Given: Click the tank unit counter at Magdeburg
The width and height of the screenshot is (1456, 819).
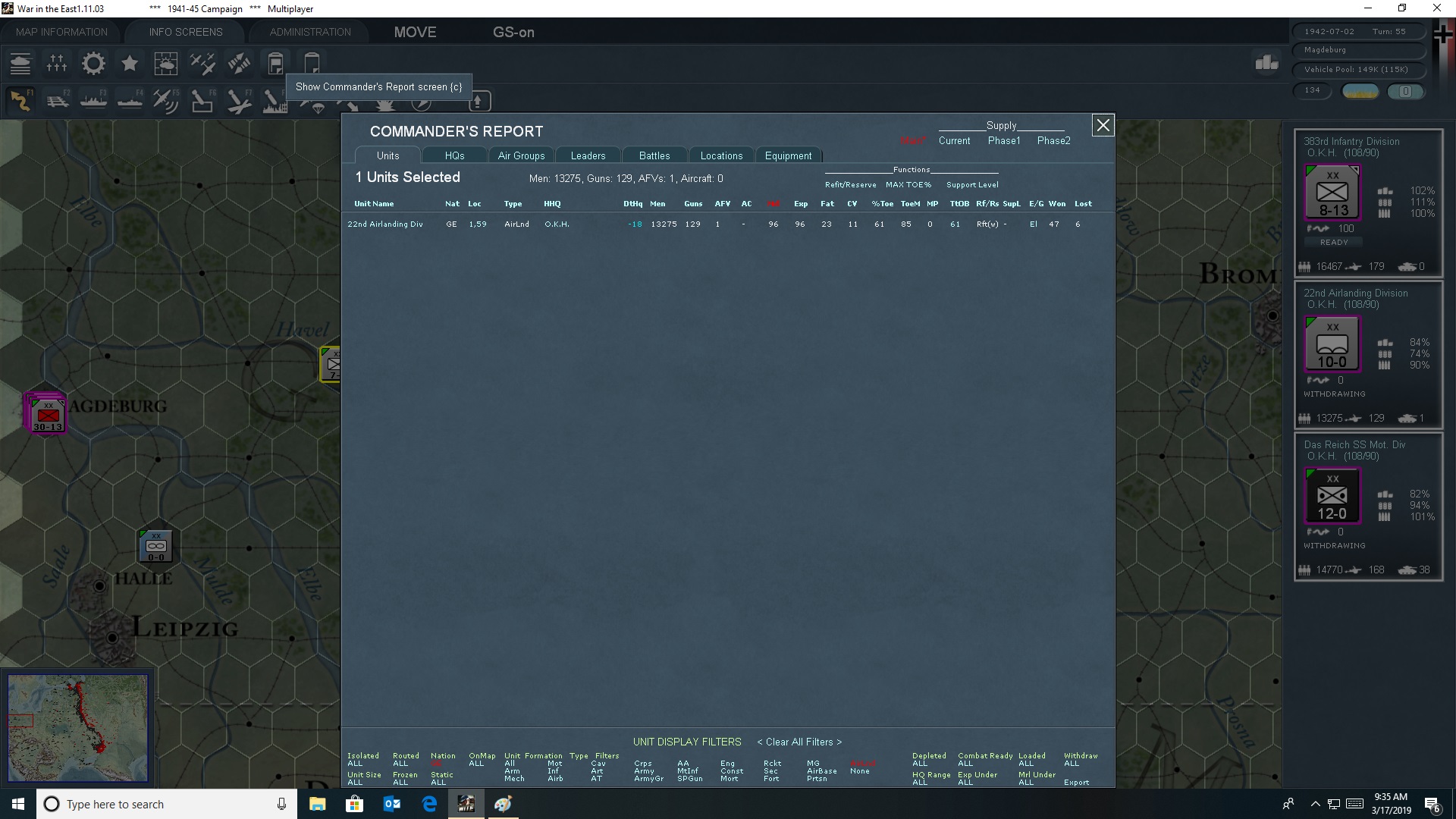Looking at the screenshot, I should click(x=45, y=413).
